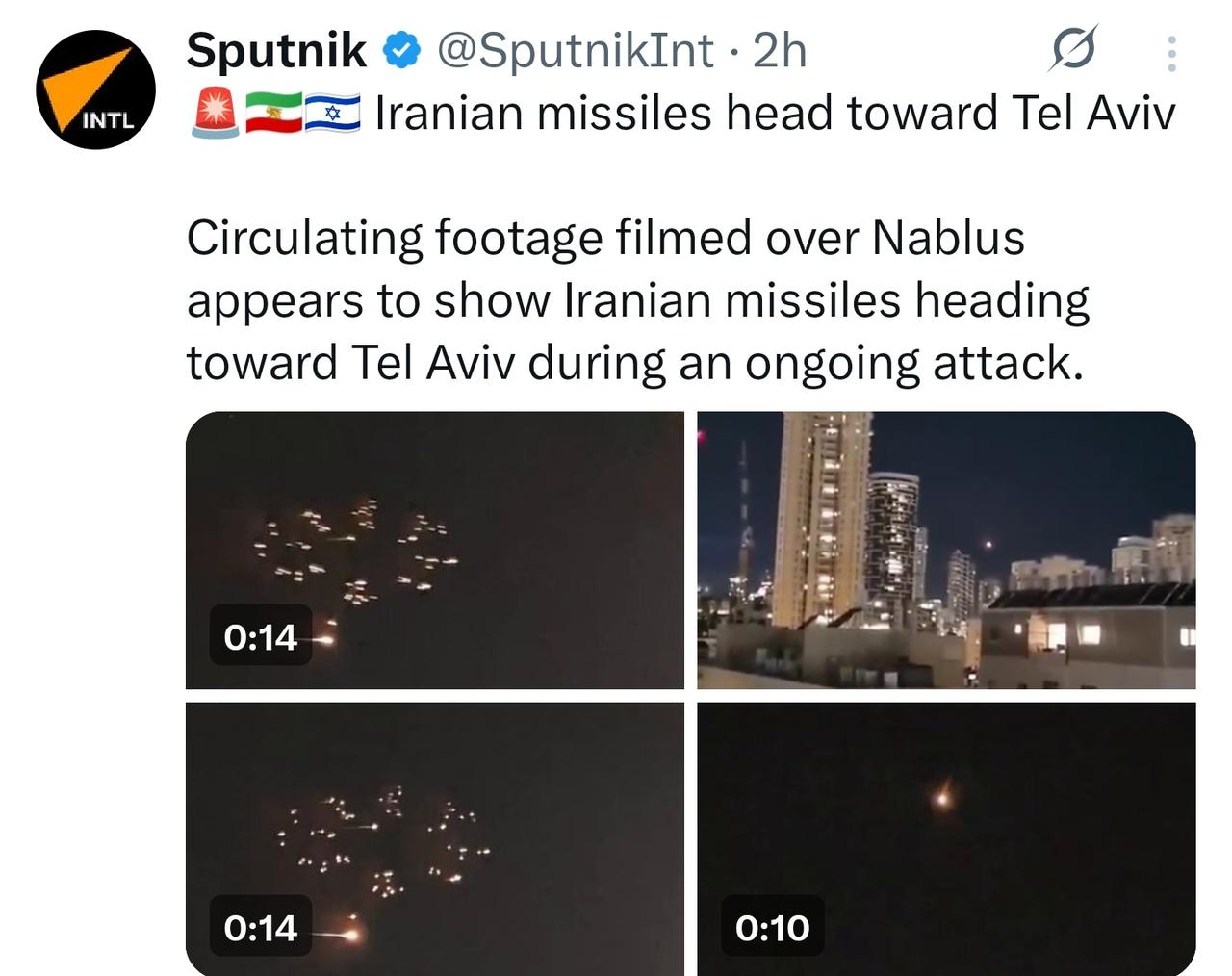Click the 0:10 duration badge on bottom-right video
Screen dimensions: 1232x976
773,927
